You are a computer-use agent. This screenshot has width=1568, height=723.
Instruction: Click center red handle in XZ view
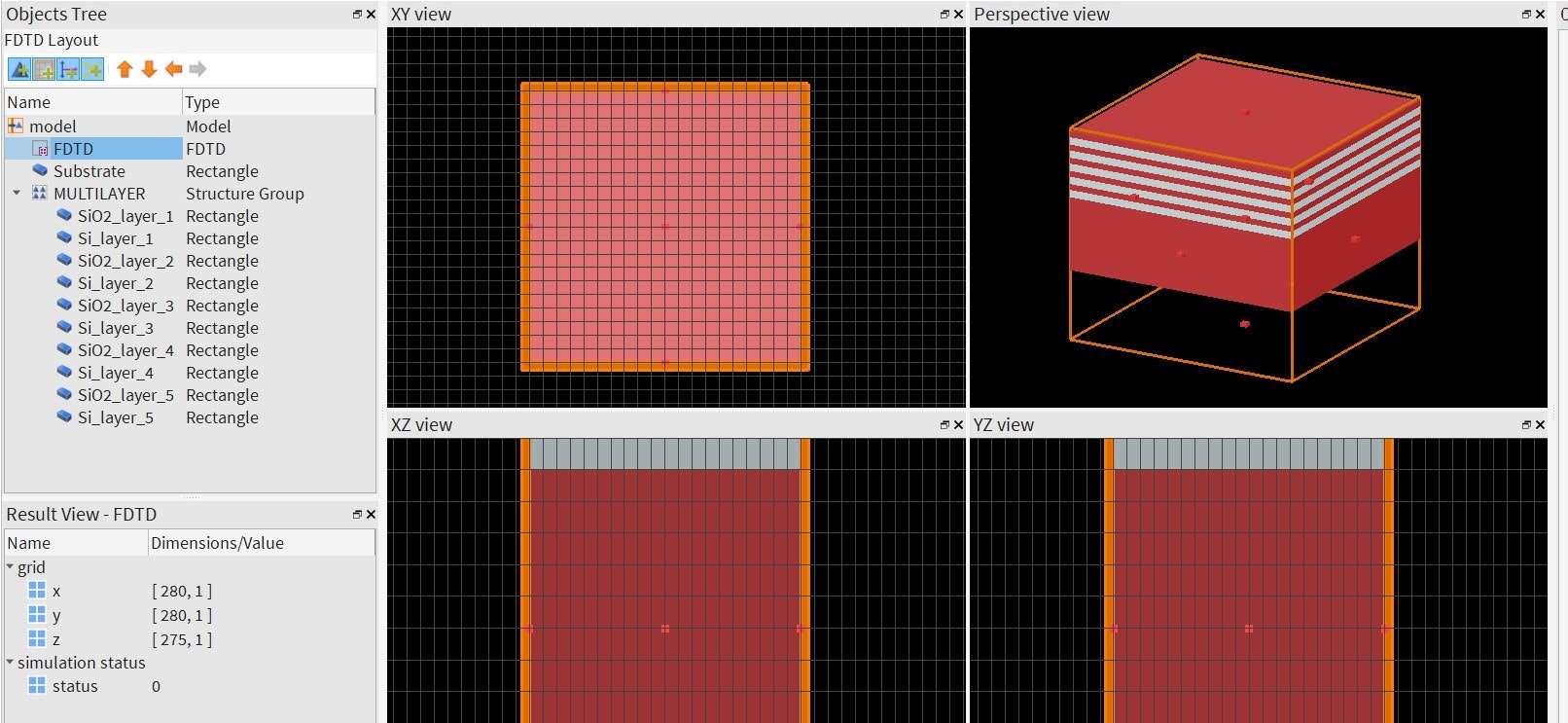tap(665, 629)
